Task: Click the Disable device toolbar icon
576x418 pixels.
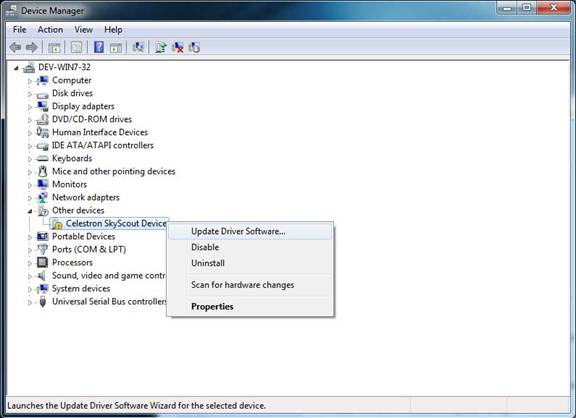Action: click(x=194, y=47)
